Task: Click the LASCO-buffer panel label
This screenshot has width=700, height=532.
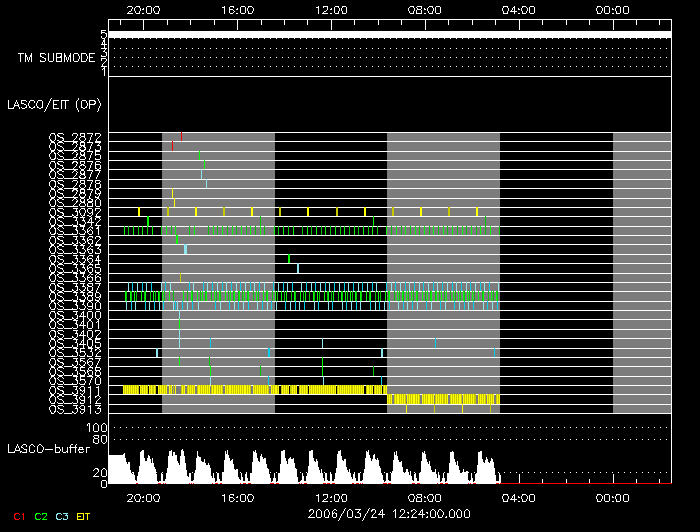Action: 46,448
